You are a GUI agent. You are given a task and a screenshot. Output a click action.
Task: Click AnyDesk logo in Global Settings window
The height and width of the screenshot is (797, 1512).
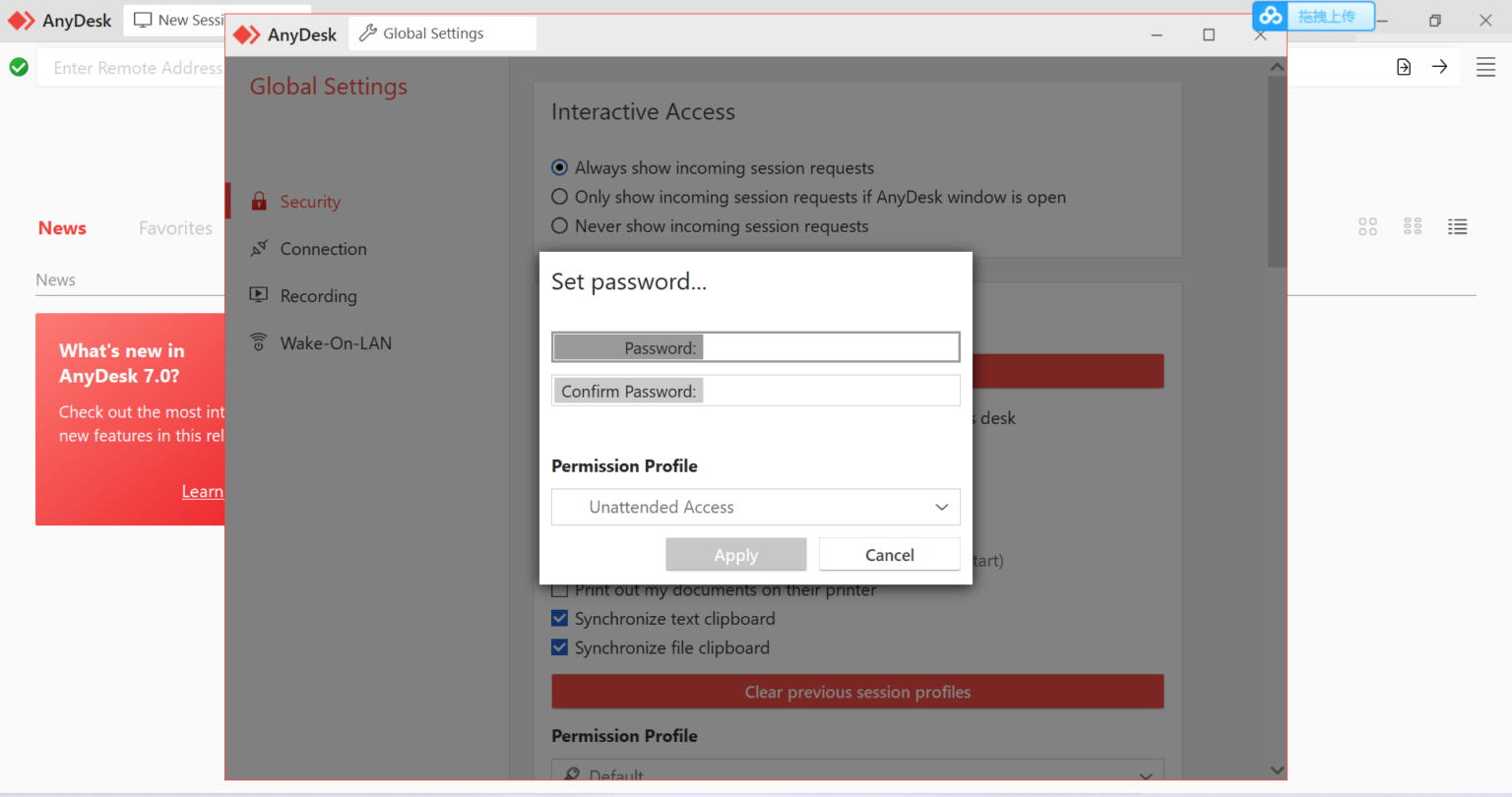click(246, 34)
